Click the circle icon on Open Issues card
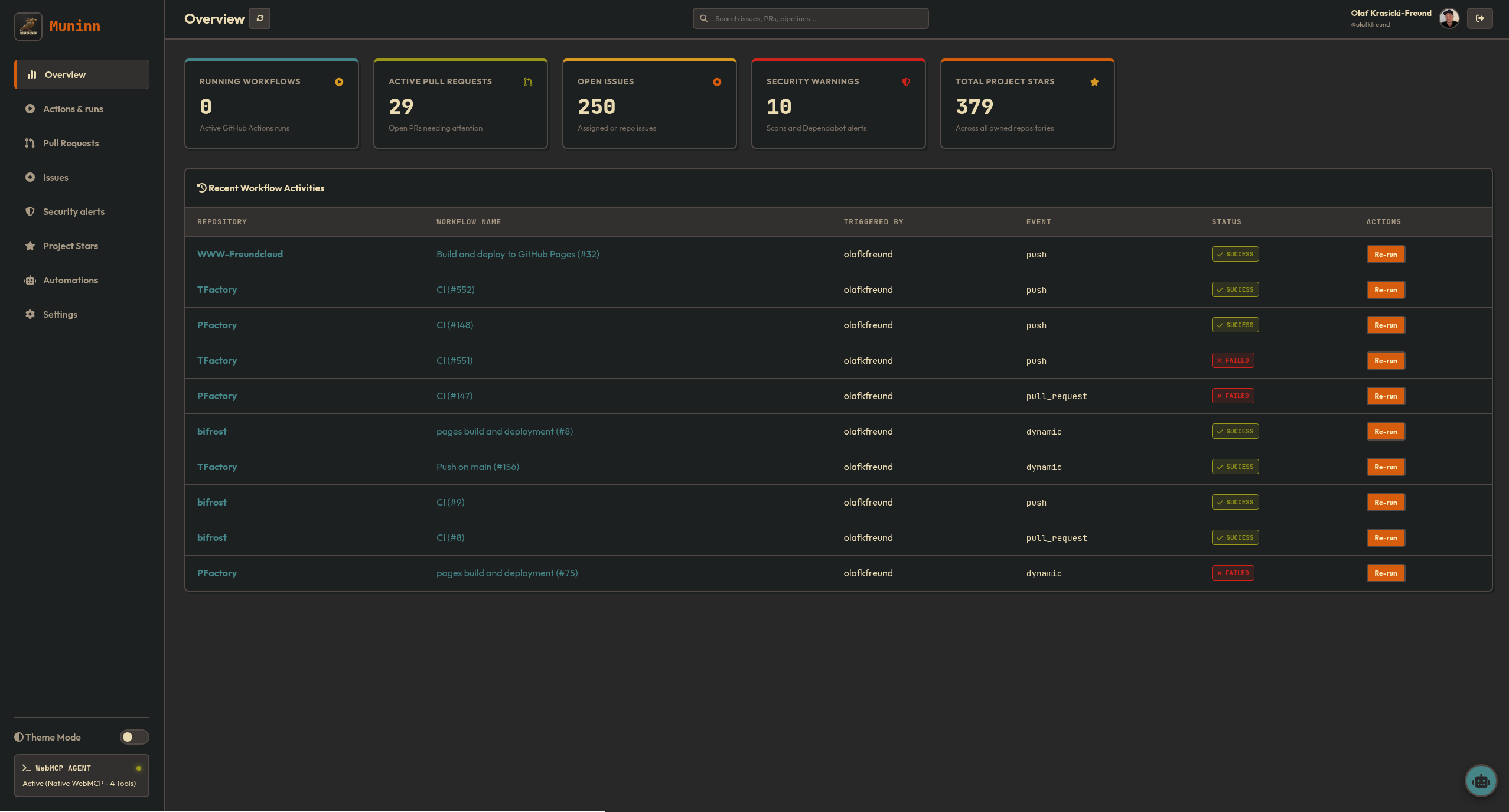Viewport: 1509px width, 812px height. 717,82
